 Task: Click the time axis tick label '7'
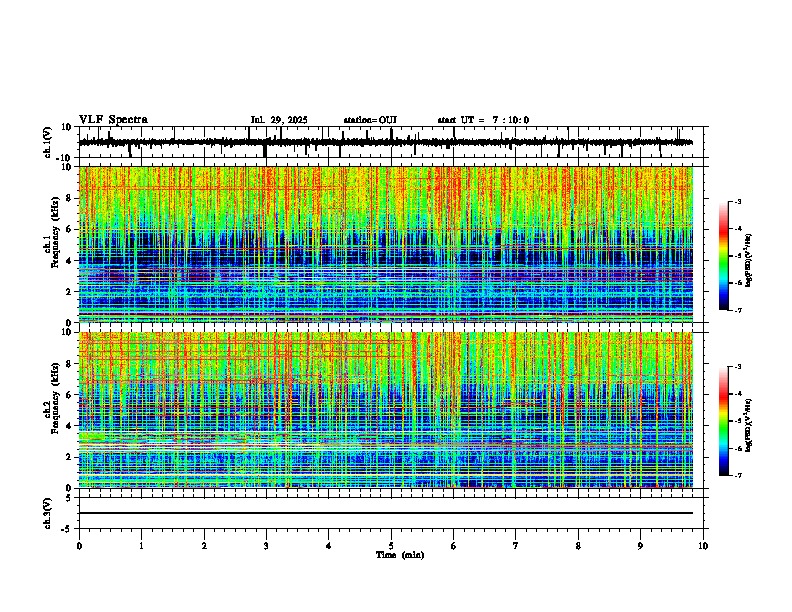point(516,546)
